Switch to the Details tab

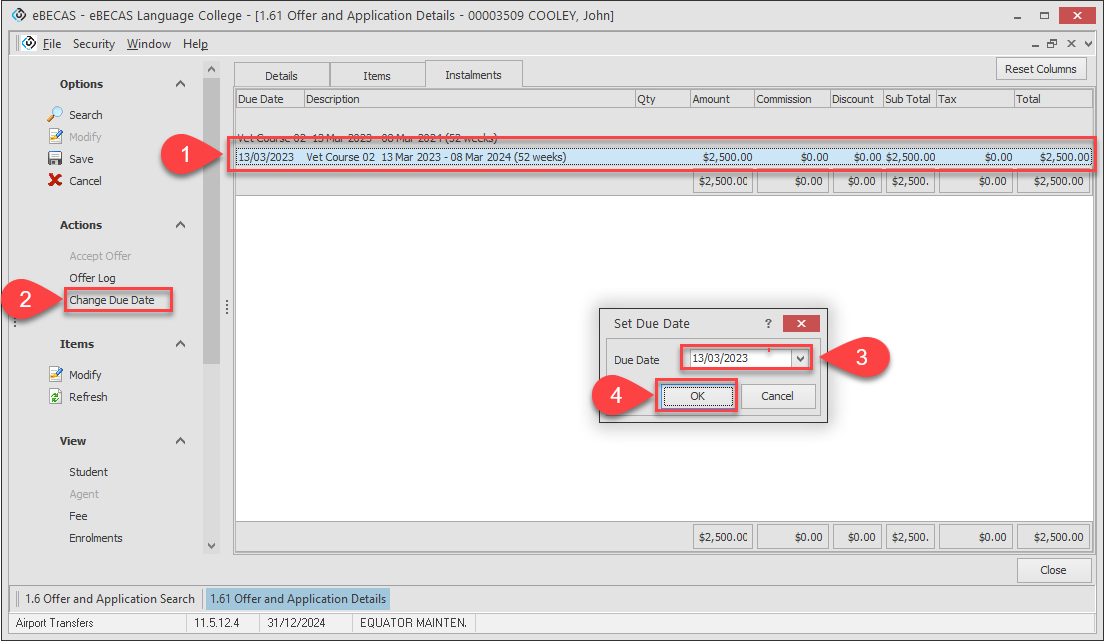(281, 76)
